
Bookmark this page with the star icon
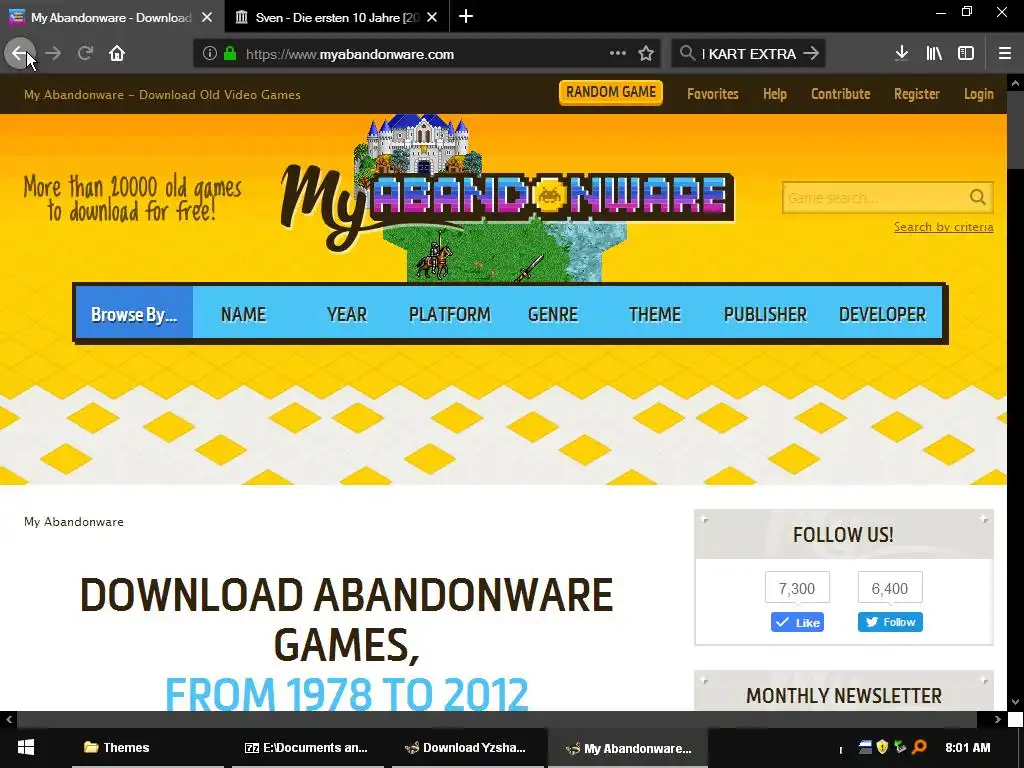[x=646, y=54]
